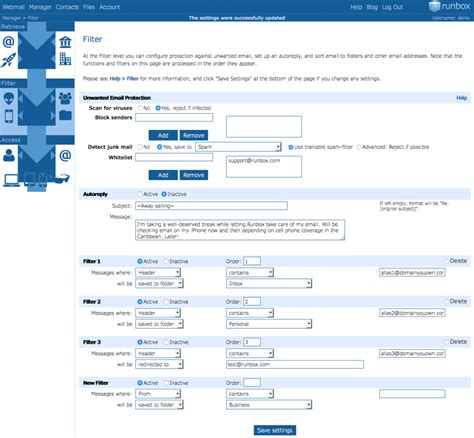
Task: Check the Delete box for Filter 1
Action: pos(447,261)
